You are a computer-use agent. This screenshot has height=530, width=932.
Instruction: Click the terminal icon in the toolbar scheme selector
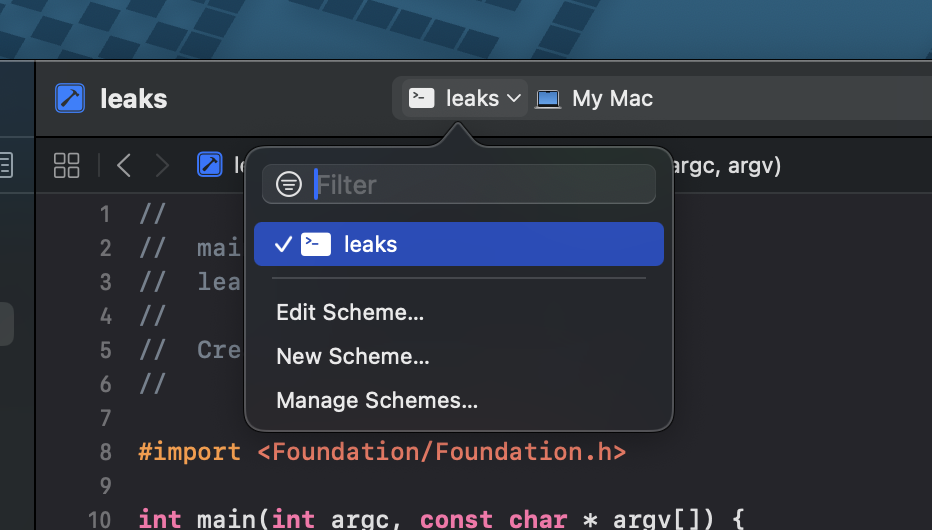[422, 98]
